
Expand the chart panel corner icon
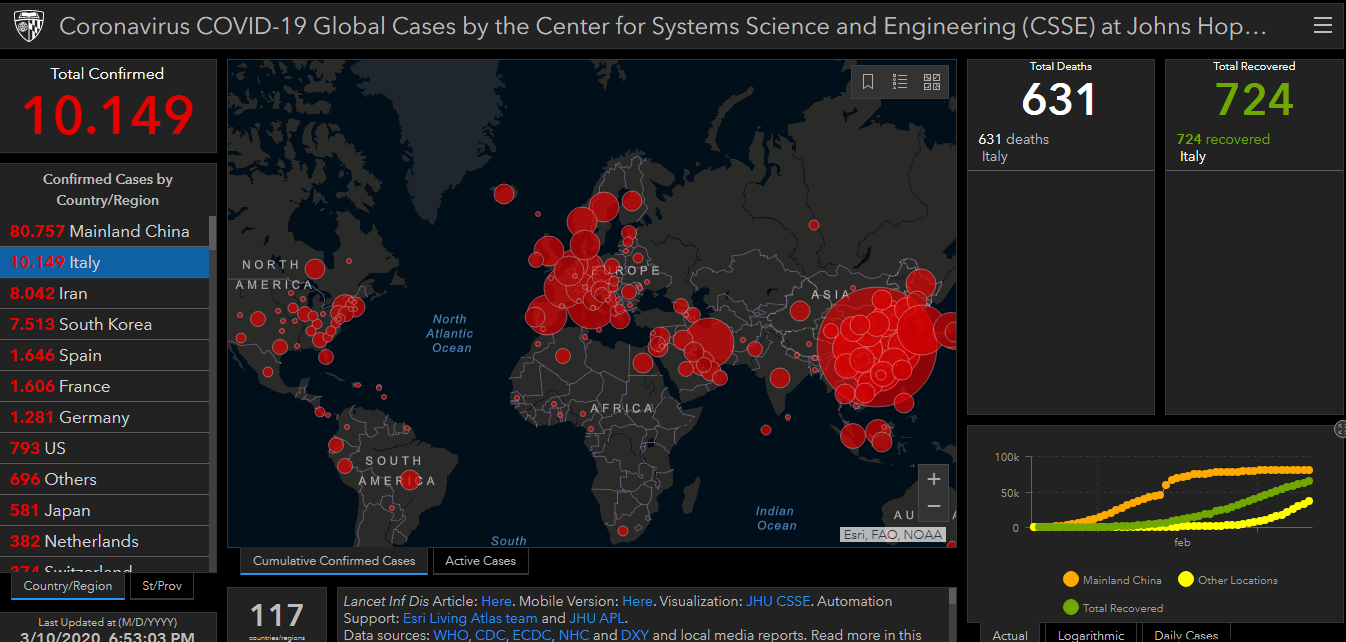pyautogui.click(x=1340, y=429)
